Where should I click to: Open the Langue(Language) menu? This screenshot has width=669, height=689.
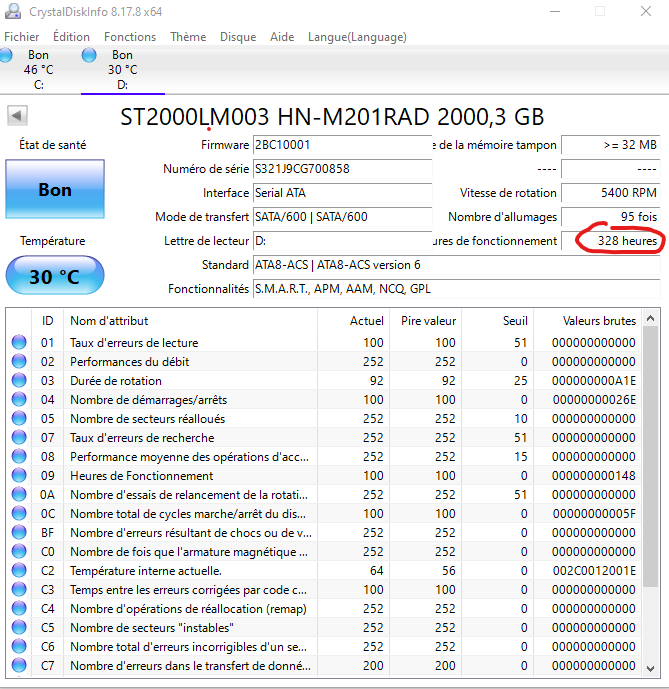point(357,37)
